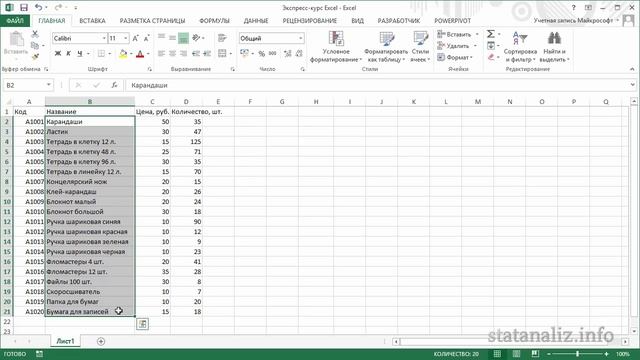Toggle italic К formatting
Screen dimensions: 640x360
[69, 53]
